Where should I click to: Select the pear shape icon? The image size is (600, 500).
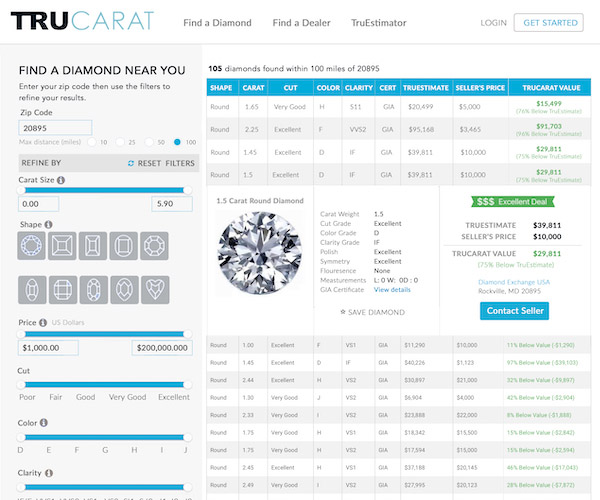[124, 290]
